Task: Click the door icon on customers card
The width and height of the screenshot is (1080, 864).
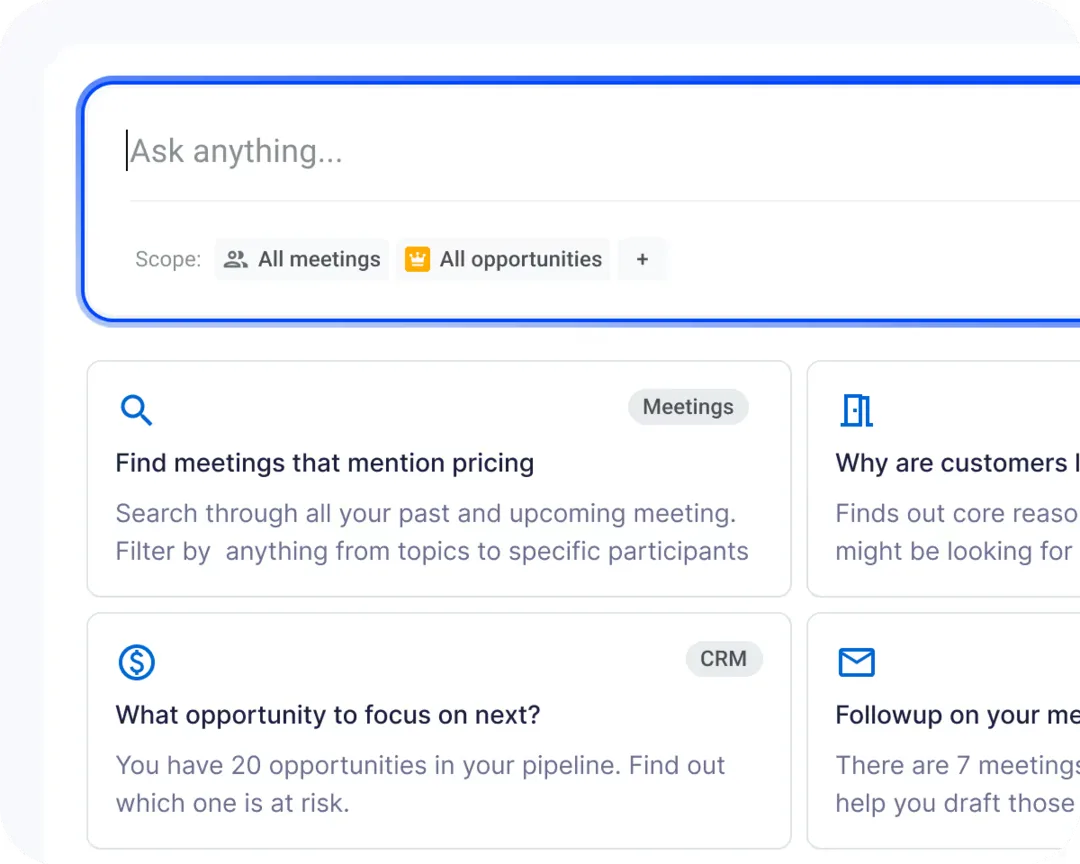Action: click(857, 411)
